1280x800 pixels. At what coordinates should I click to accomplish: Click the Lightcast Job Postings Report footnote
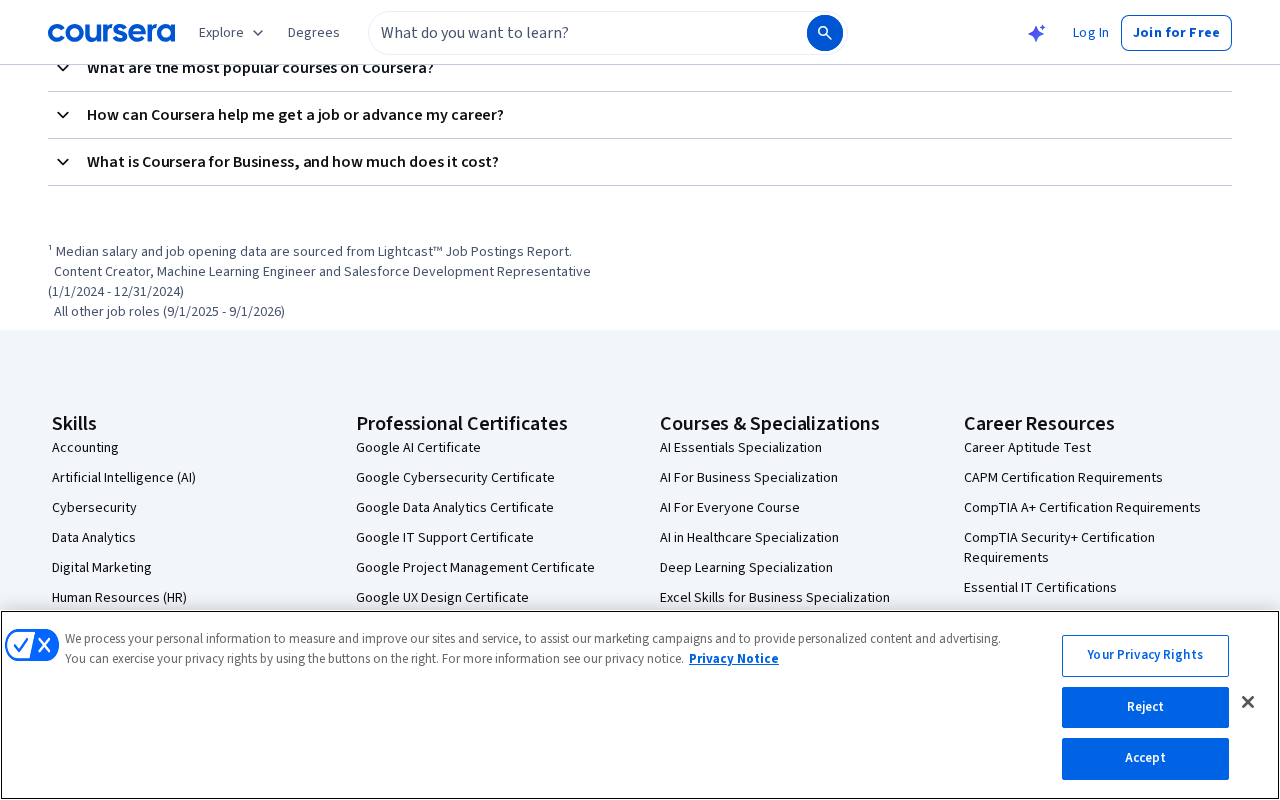point(310,251)
